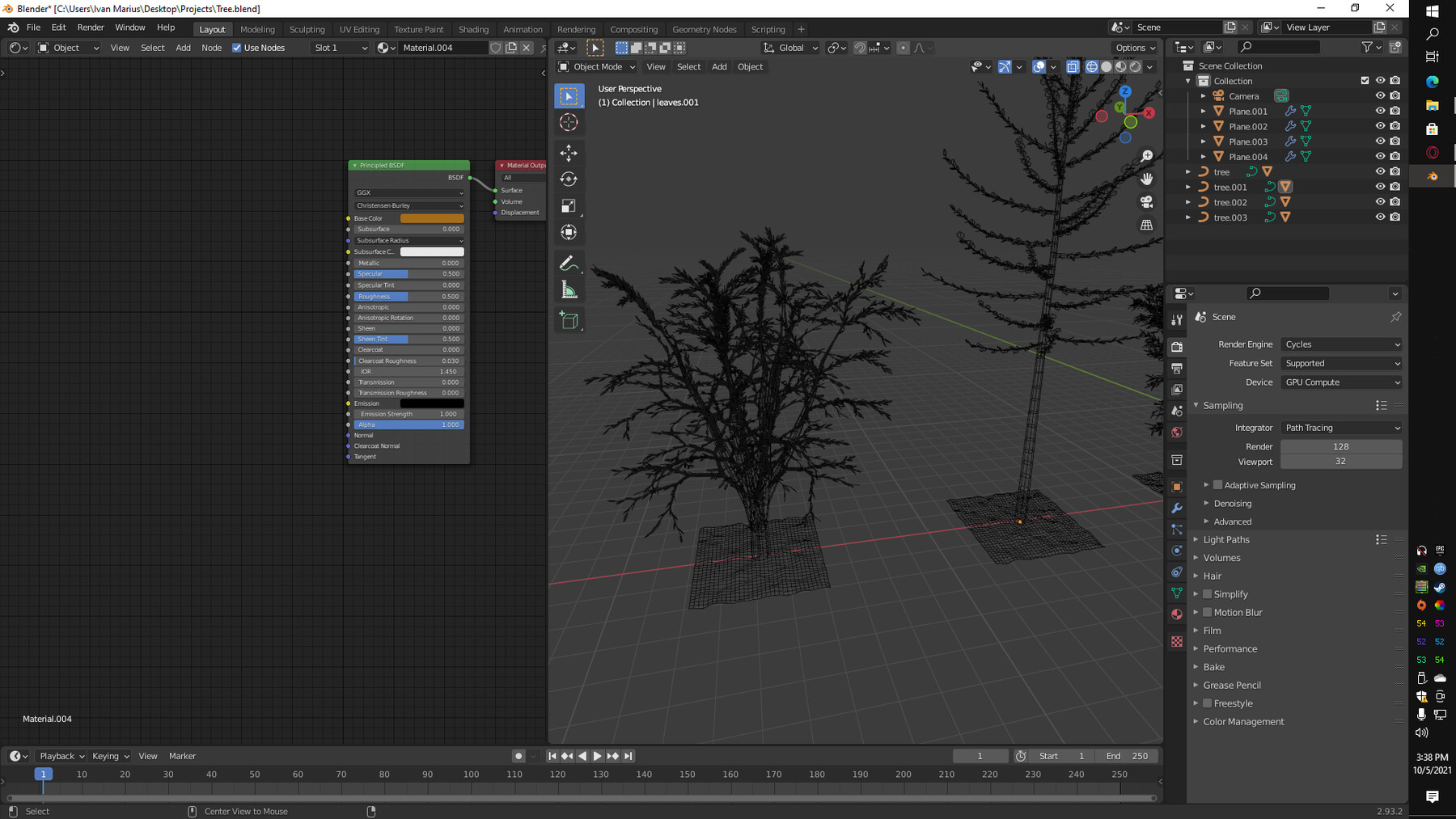Switch viewport shading to Rendered mode

(x=1135, y=67)
